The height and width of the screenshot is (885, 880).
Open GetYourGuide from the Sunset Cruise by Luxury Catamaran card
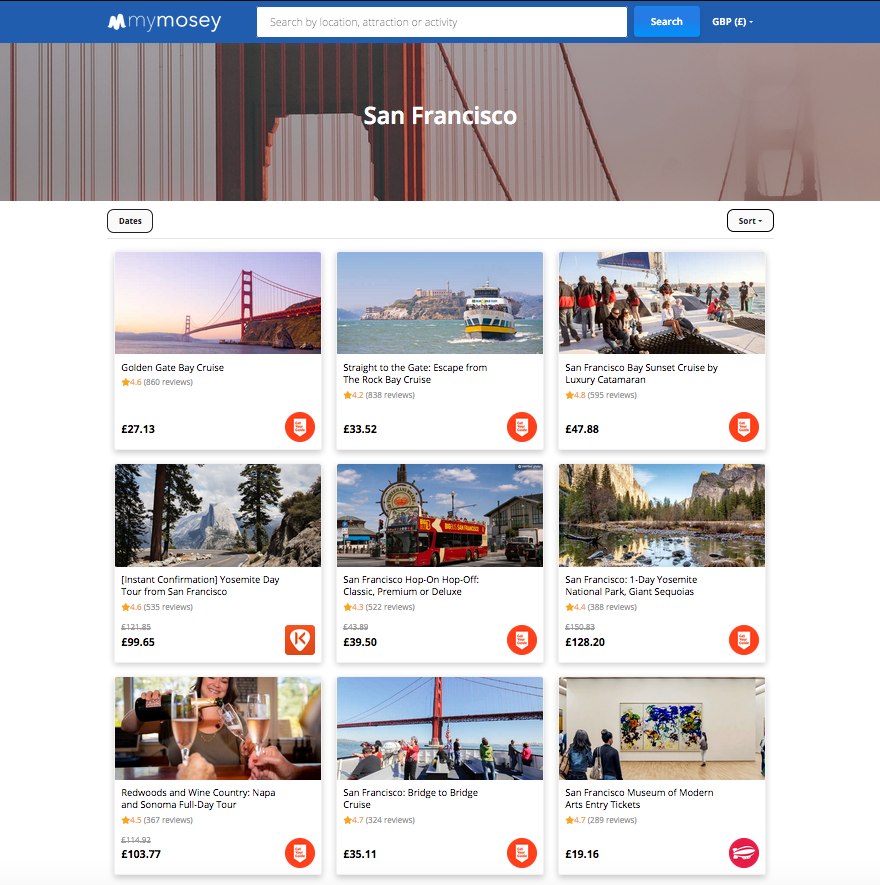coord(743,427)
